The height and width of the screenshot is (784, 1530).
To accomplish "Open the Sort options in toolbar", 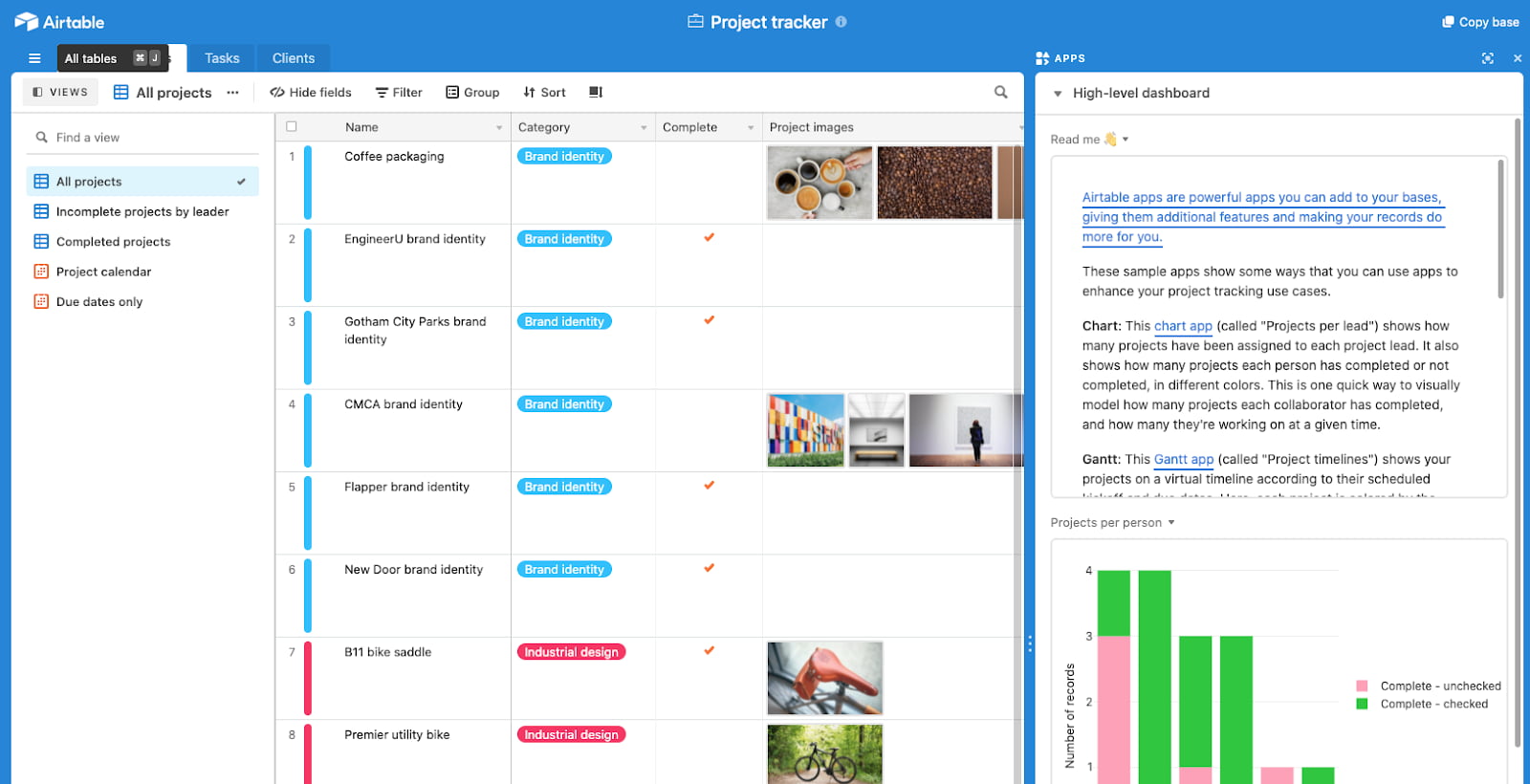I will (544, 93).
